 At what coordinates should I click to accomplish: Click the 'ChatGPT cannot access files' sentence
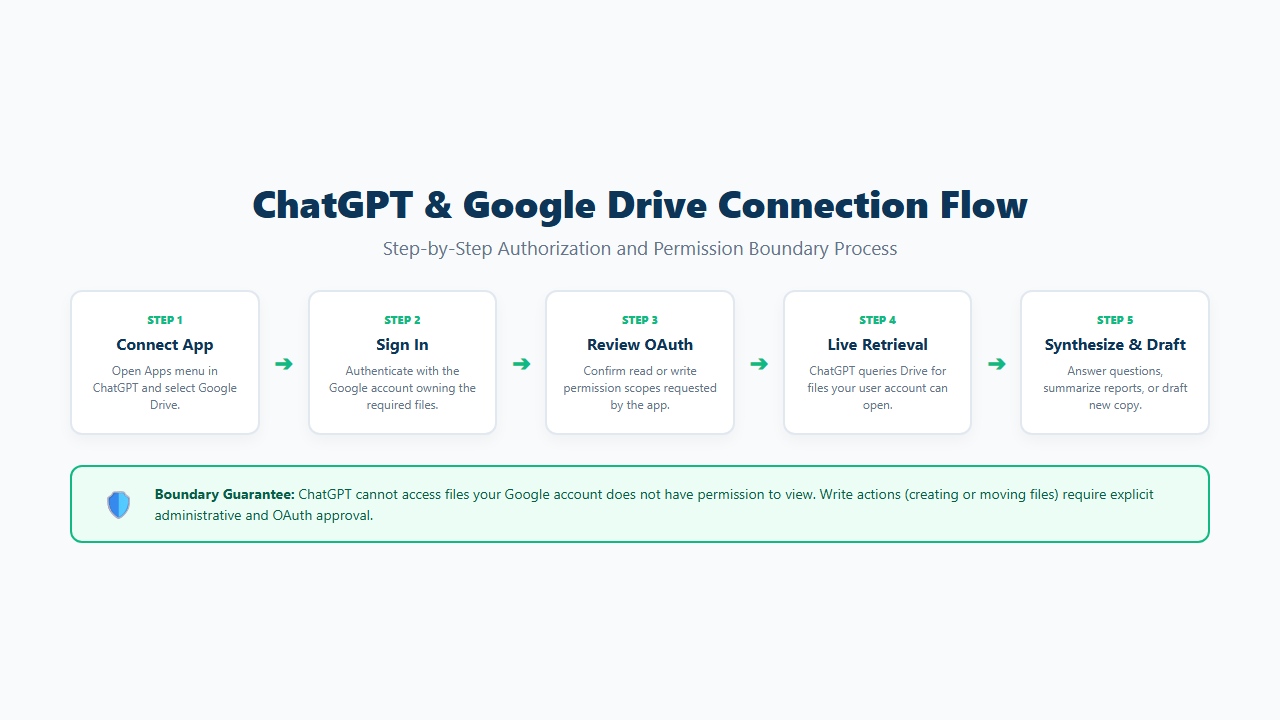(556, 494)
